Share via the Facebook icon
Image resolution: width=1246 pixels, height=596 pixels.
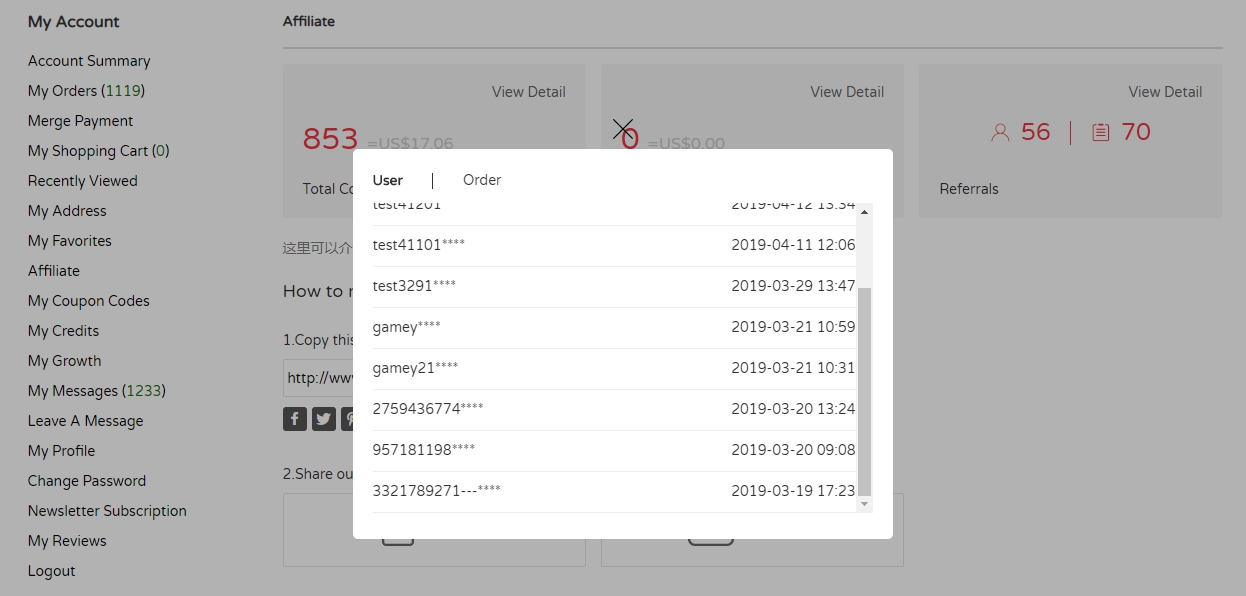(x=295, y=419)
